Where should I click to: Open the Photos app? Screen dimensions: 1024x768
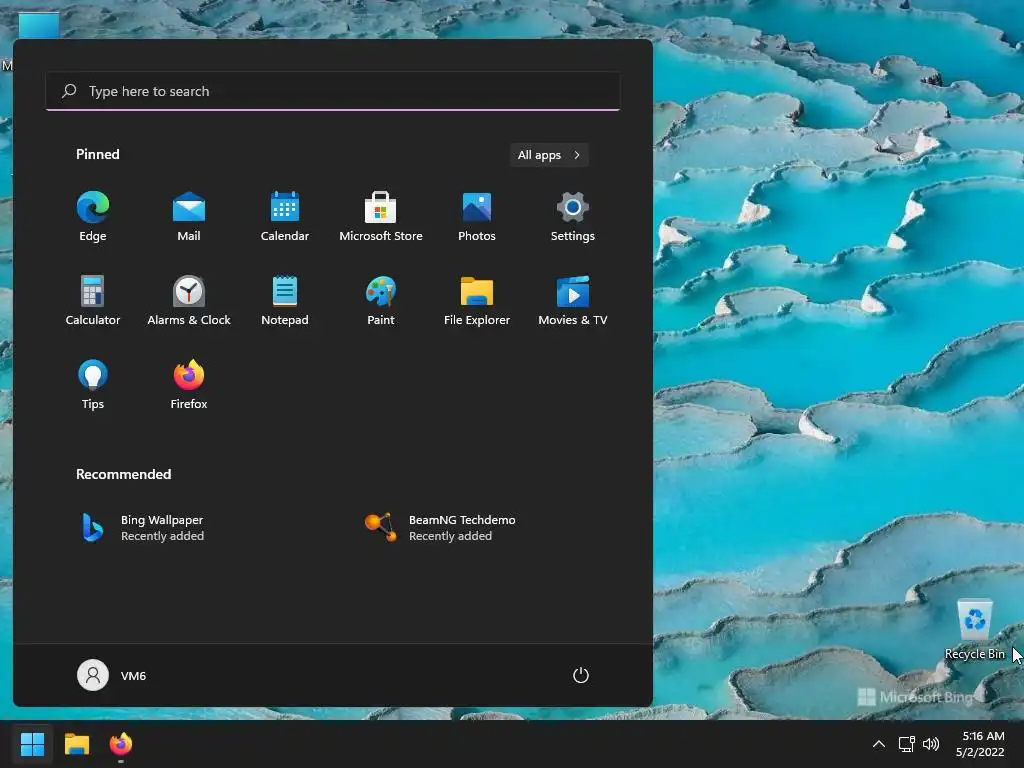point(477,217)
